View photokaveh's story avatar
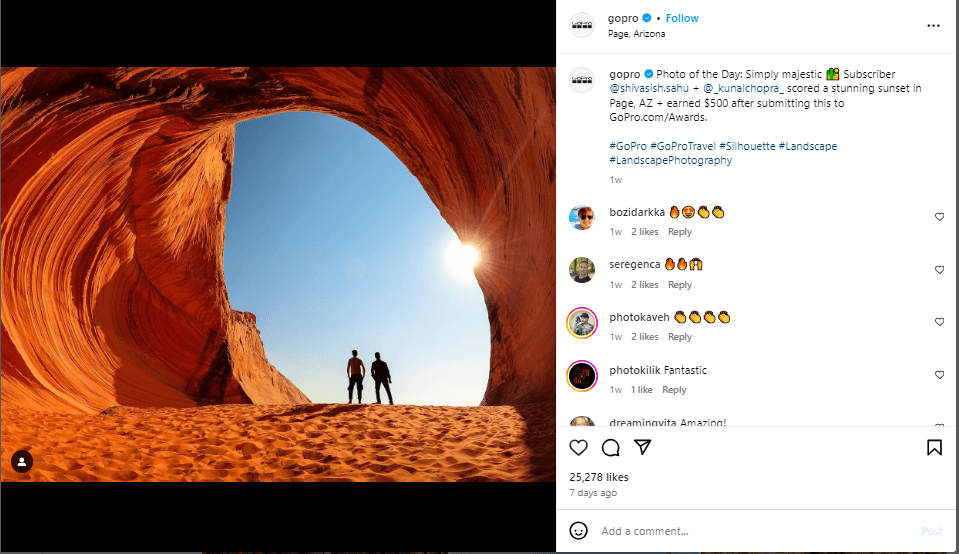 (582, 323)
